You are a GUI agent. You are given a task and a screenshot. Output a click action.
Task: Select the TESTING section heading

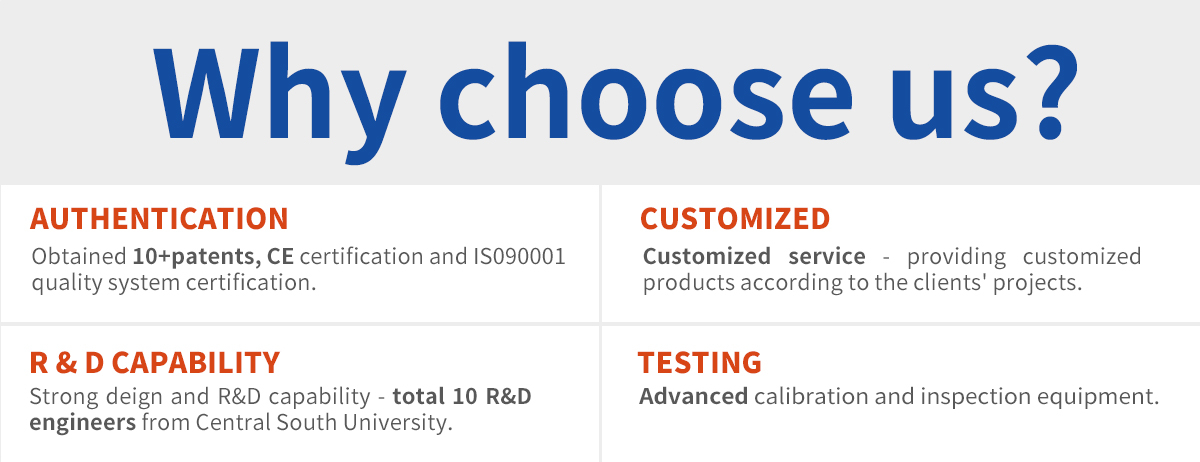click(x=700, y=362)
